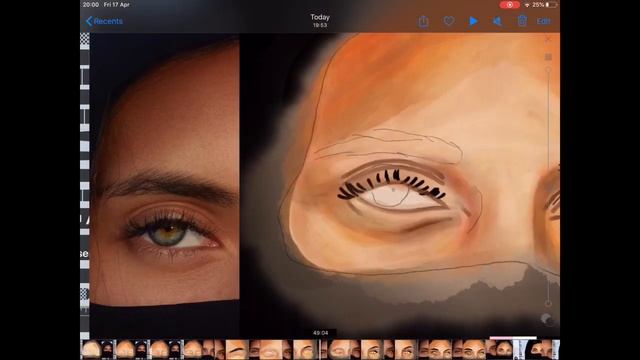Viewport: 640px width, 360px height.
Task: Tap the battery icon in status bar
Action: click(551, 5)
